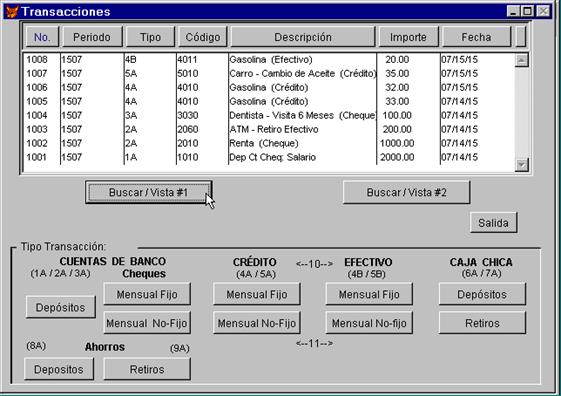Click the Periodo column header
Image resolution: width=561 pixels, height=396 pixels.
point(92,37)
